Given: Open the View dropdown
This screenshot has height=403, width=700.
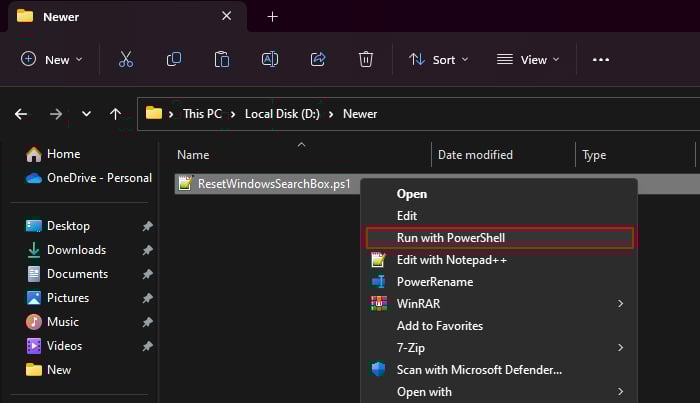Looking at the screenshot, I should click(528, 59).
